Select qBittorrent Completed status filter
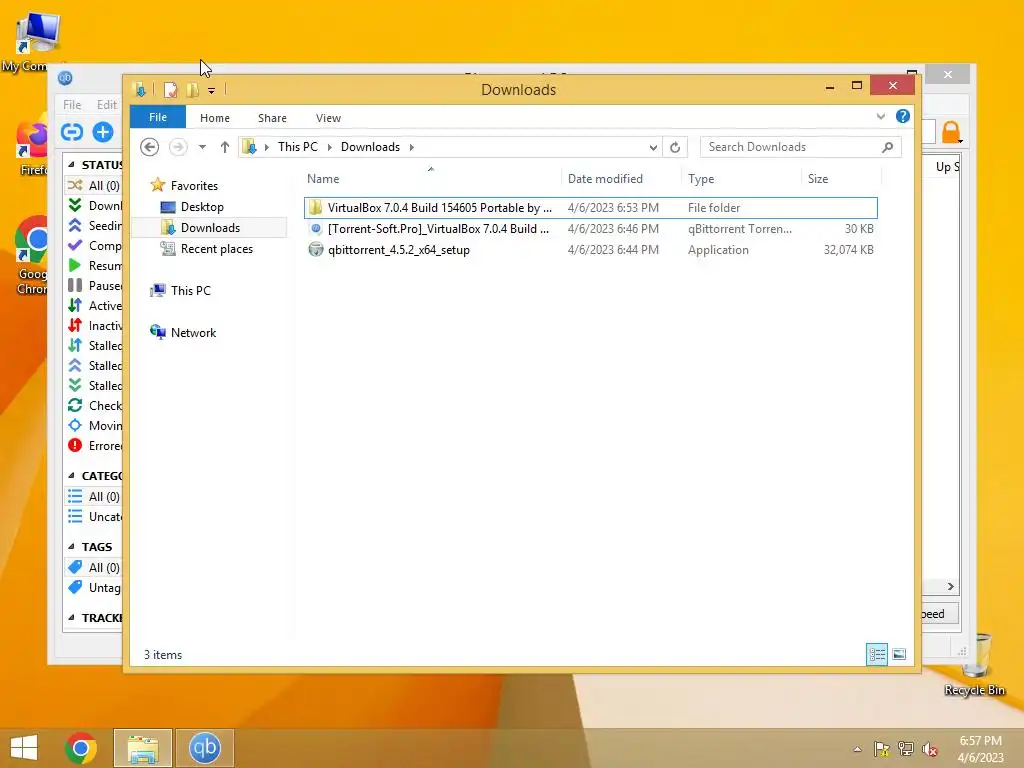The height and width of the screenshot is (768, 1024). click(x=94, y=246)
